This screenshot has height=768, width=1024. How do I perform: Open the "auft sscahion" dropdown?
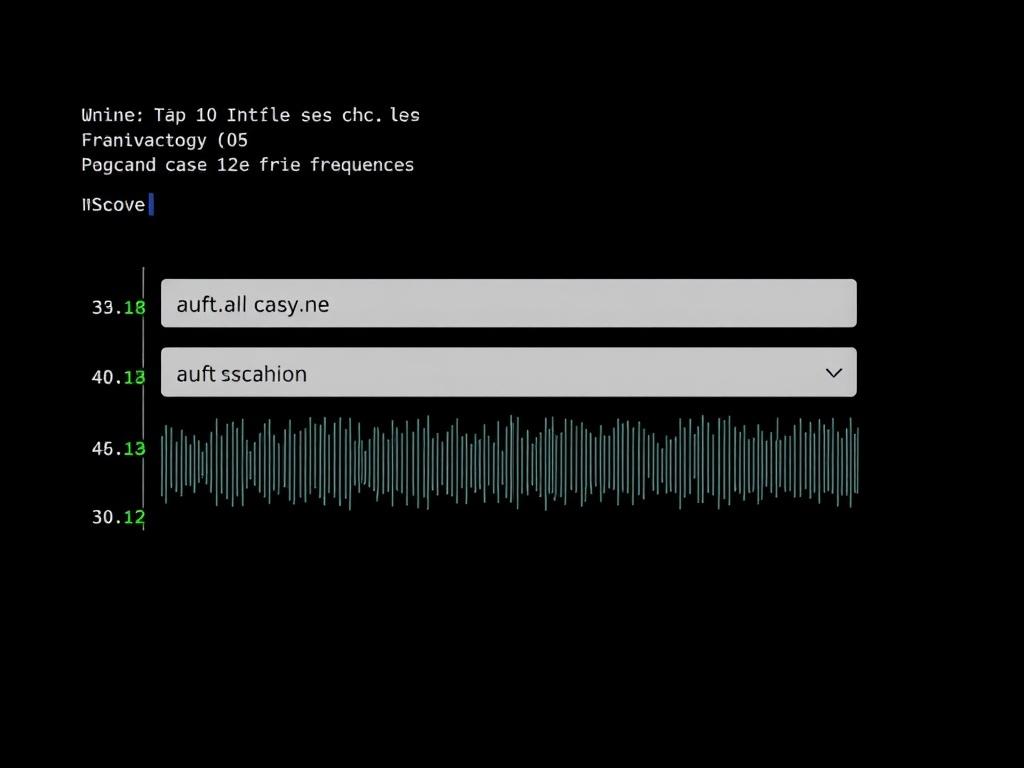point(508,372)
